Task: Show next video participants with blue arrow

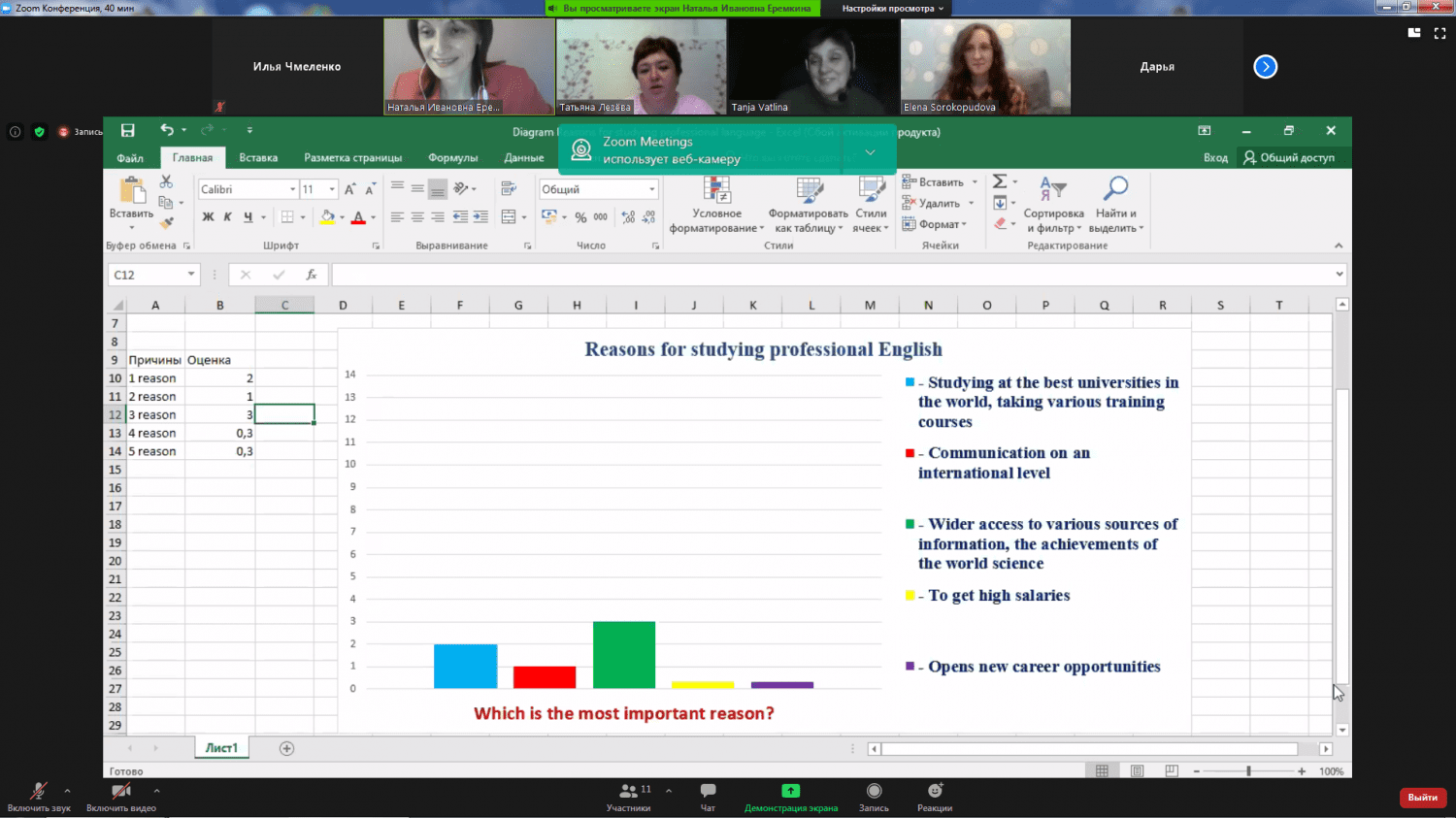Action: [x=1265, y=66]
